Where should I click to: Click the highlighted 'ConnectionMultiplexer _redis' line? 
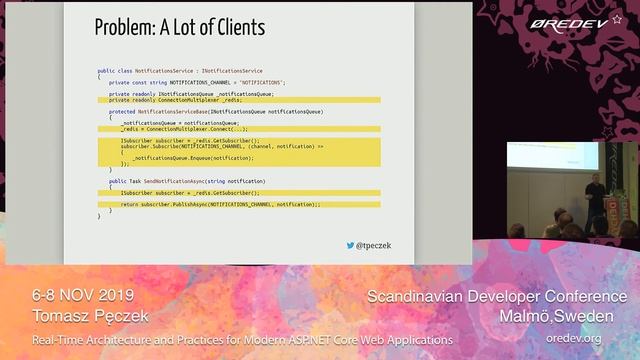pyautogui.click(x=239, y=100)
